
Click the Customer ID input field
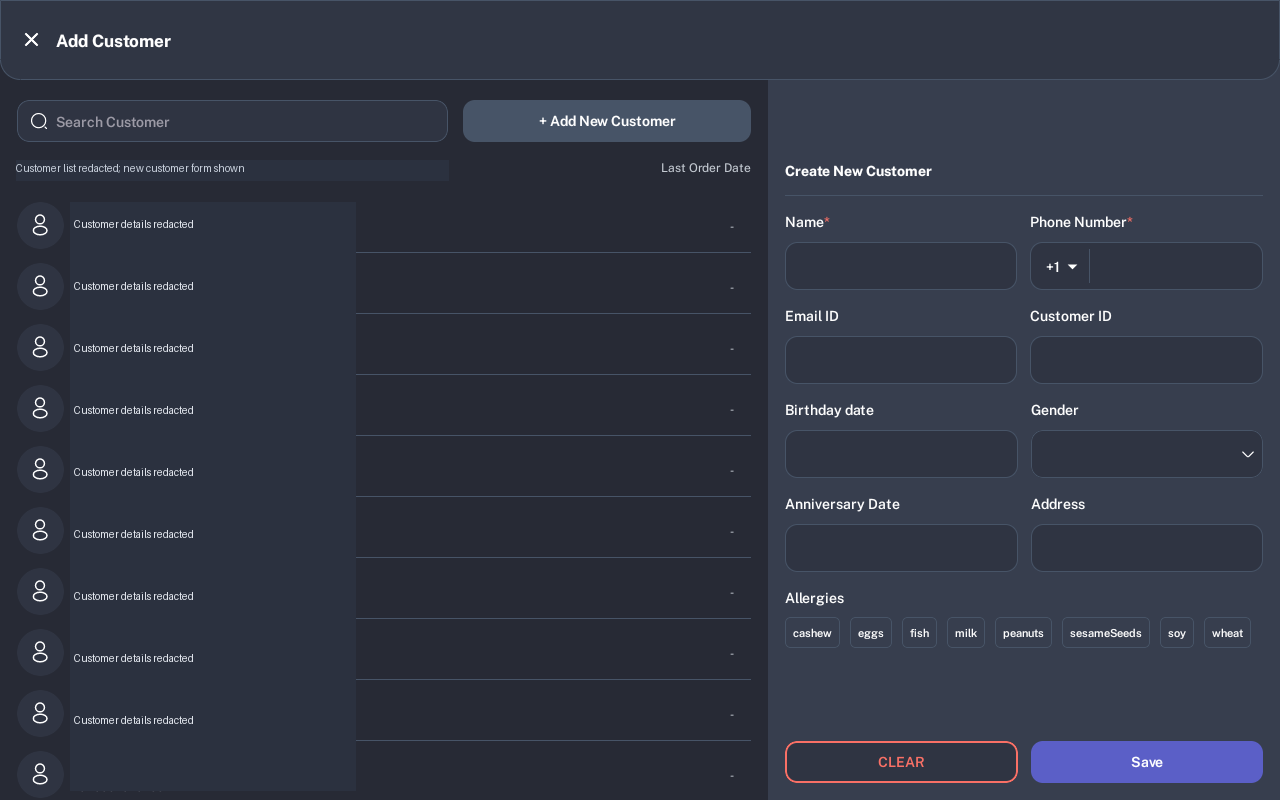click(x=1146, y=360)
